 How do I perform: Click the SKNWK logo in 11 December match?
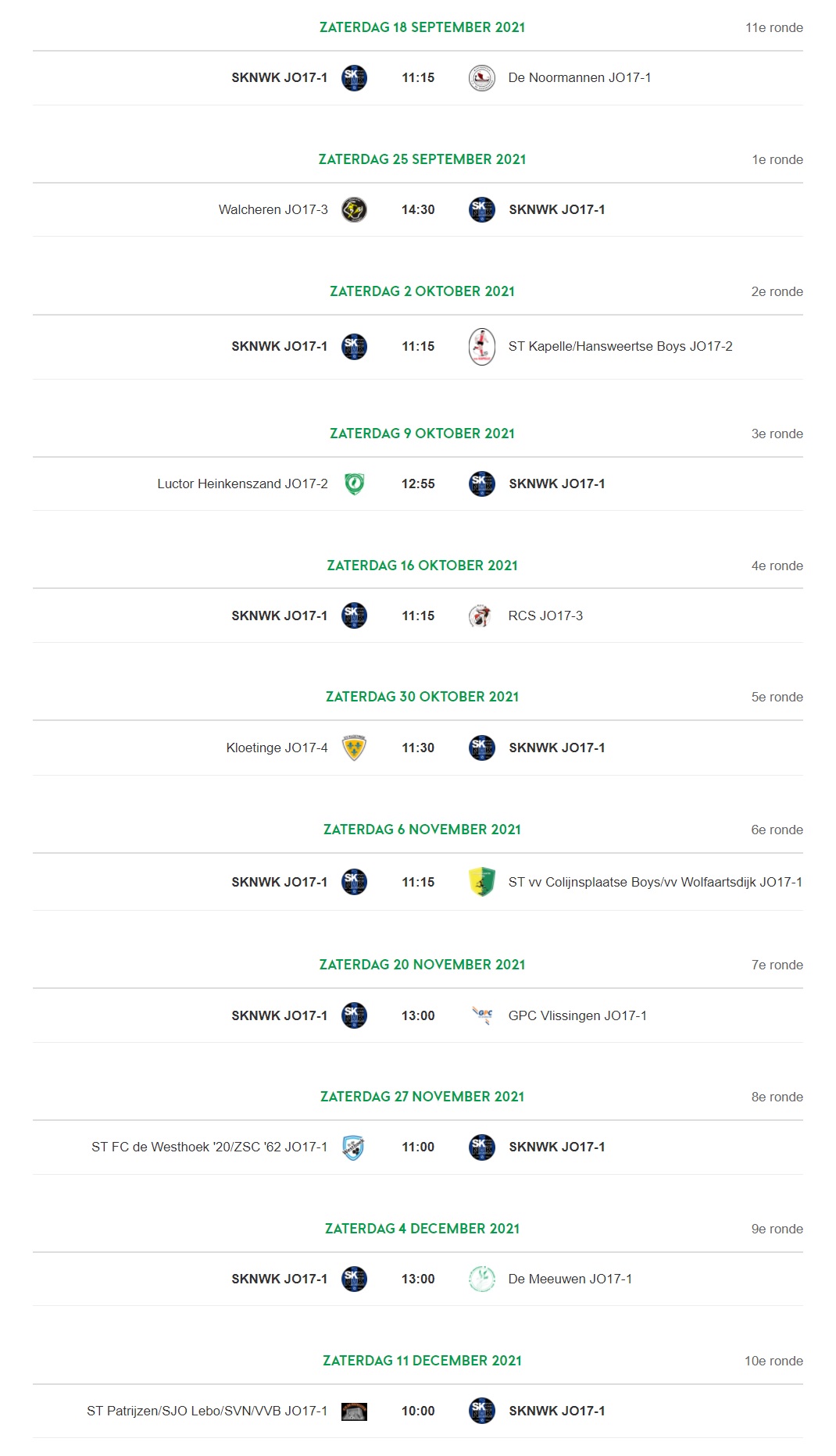(482, 1411)
